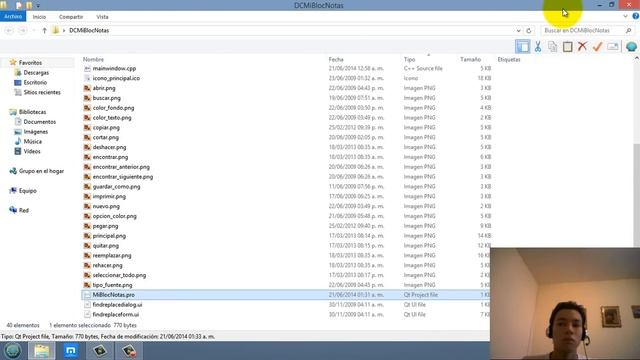
Task: Switch to the Vista ribbon tab
Action: tap(102, 17)
